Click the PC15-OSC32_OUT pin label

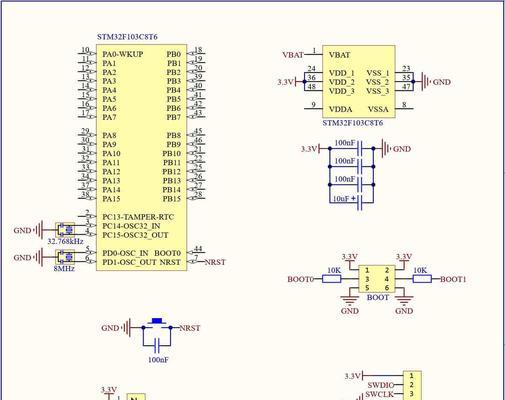(x=135, y=235)
